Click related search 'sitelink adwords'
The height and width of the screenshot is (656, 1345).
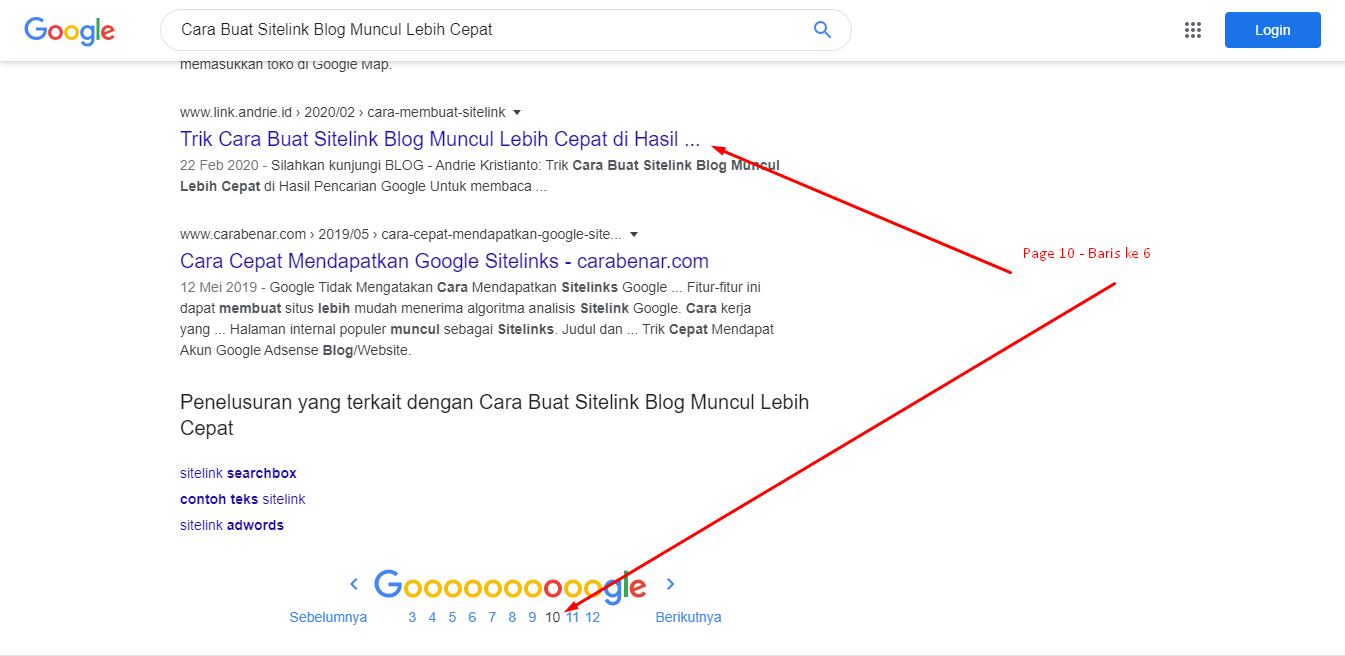[x=232, y=525]
